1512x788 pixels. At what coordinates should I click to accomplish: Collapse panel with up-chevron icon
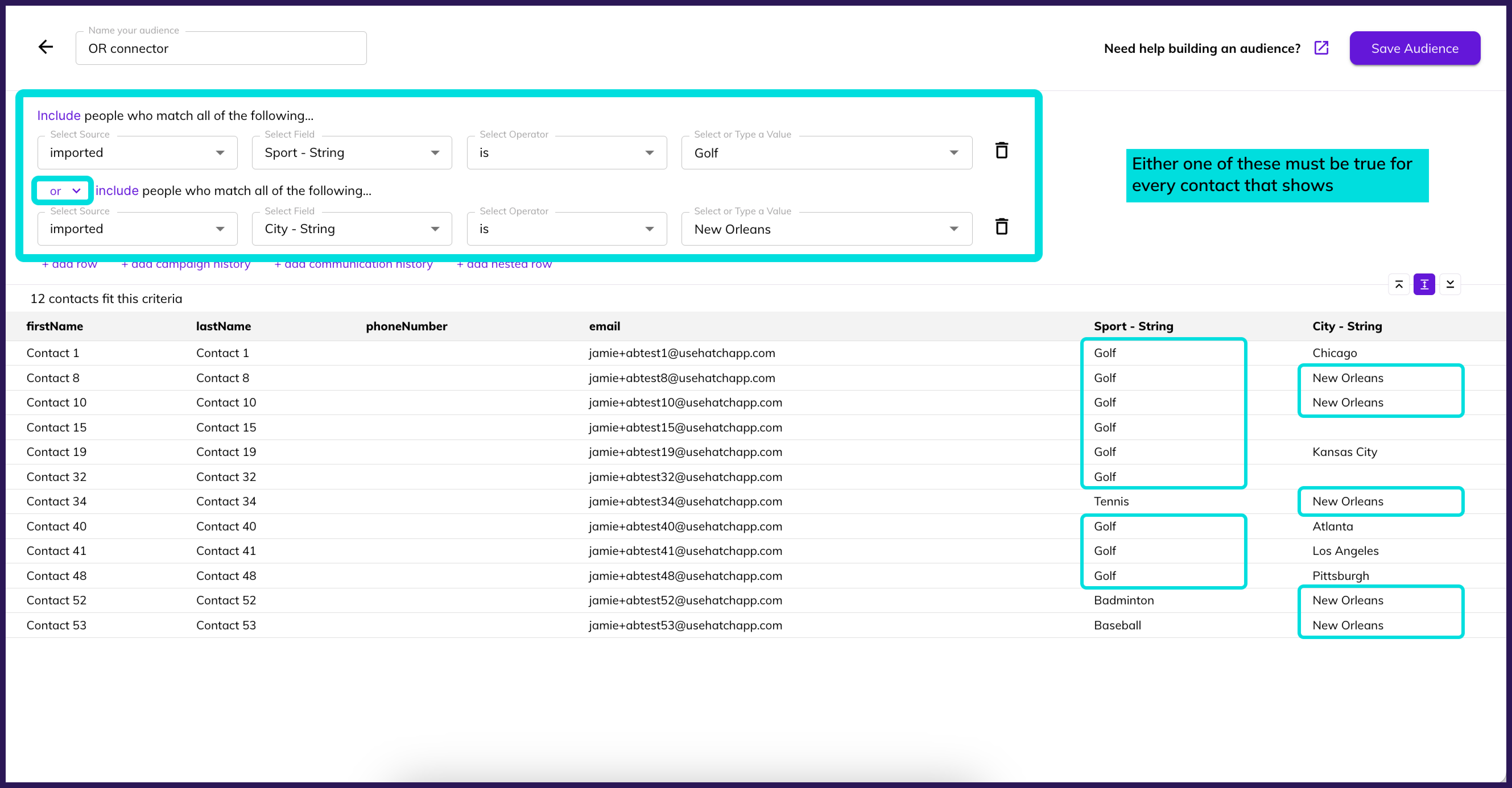tap(1399, 285)
